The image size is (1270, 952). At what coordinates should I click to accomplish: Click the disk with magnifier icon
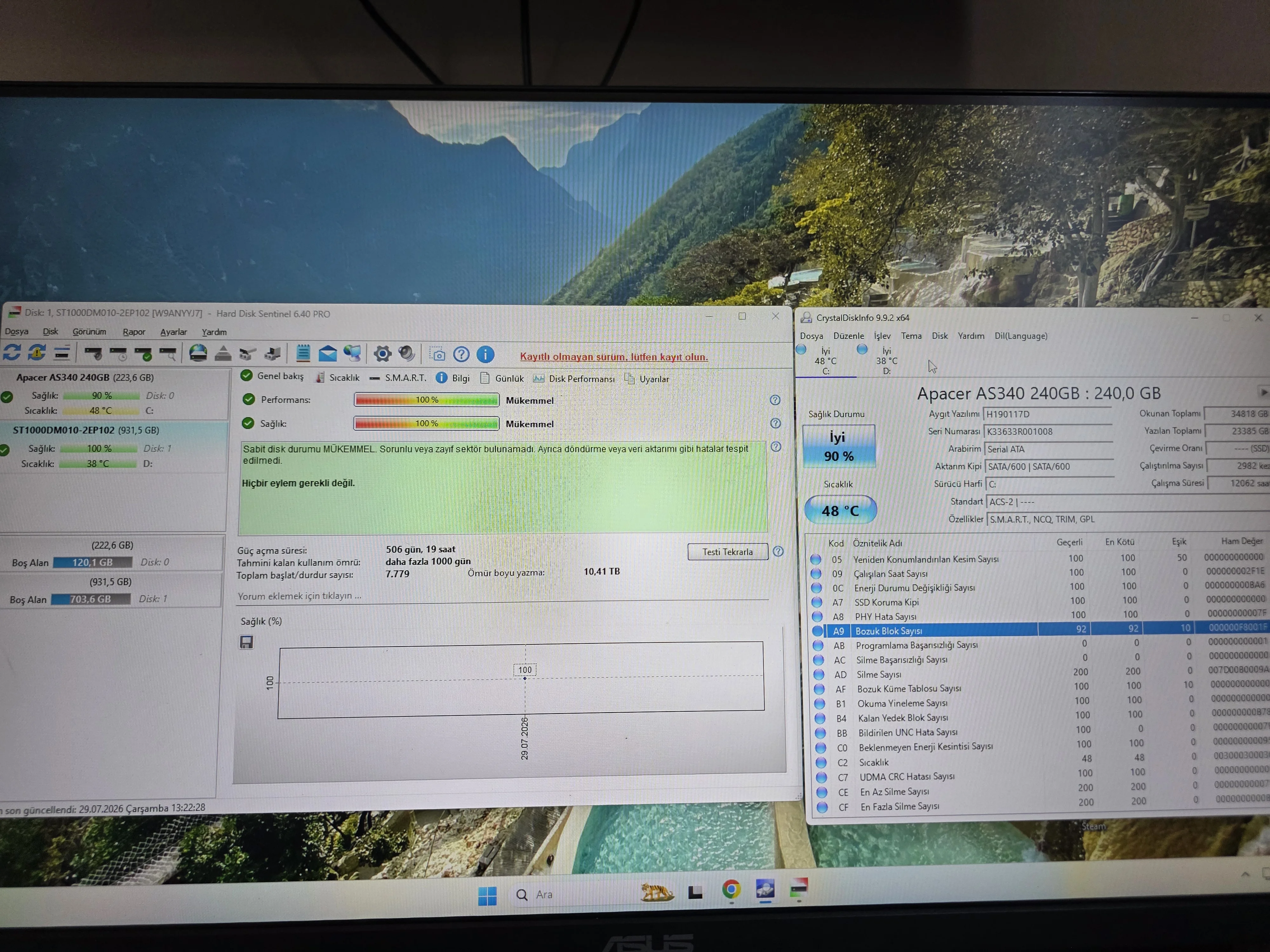168,354
